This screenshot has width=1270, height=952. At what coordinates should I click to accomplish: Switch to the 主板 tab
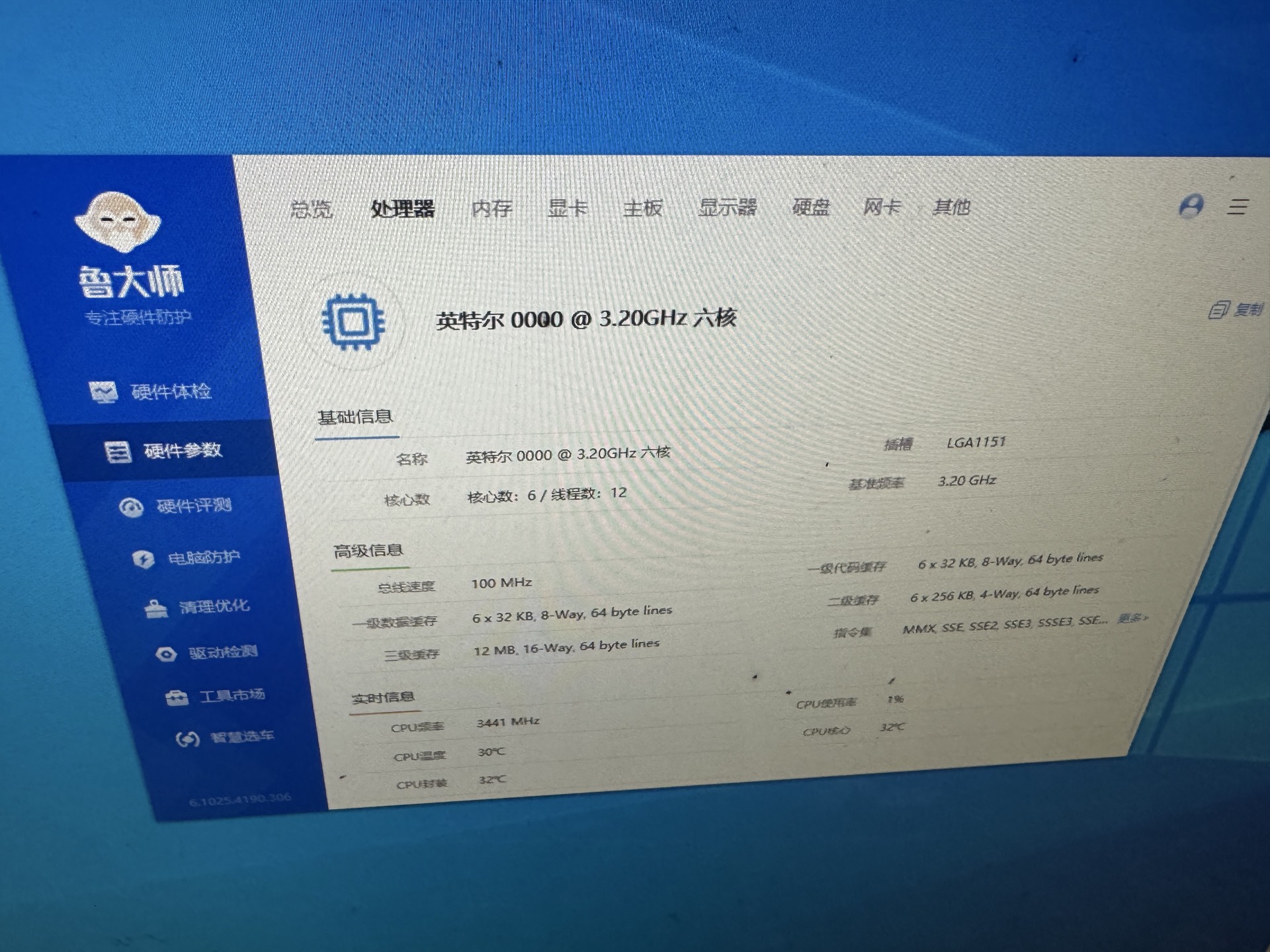[642, 208]
